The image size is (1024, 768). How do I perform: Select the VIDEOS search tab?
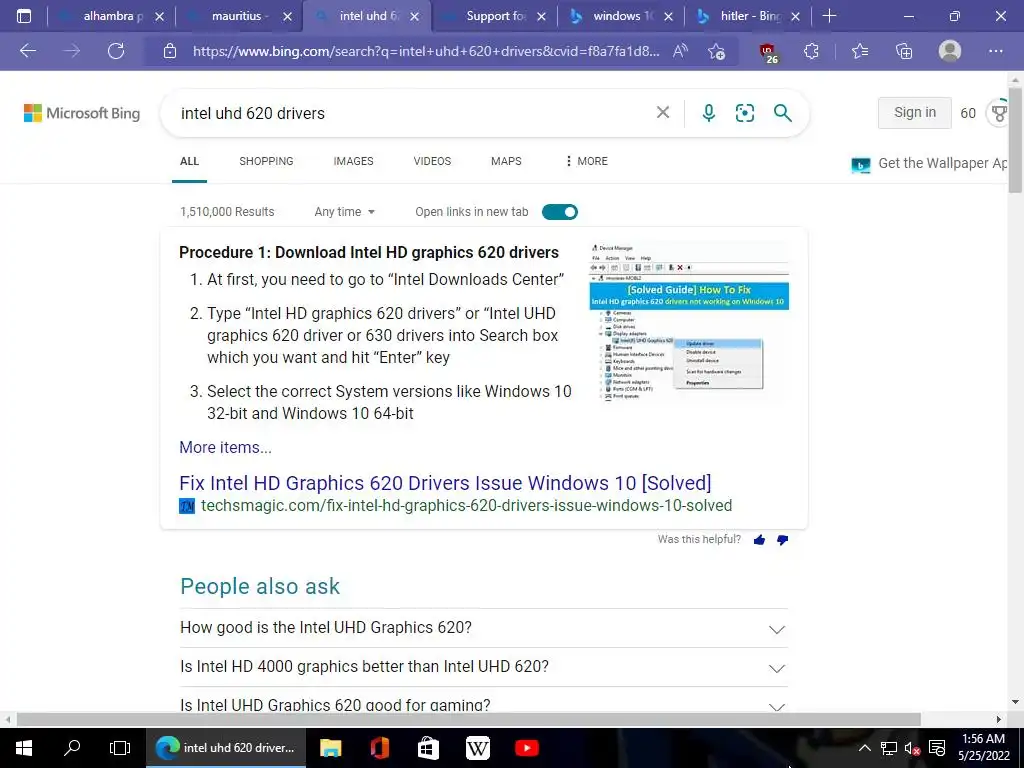pyautogui.click(x=432, y=161)
